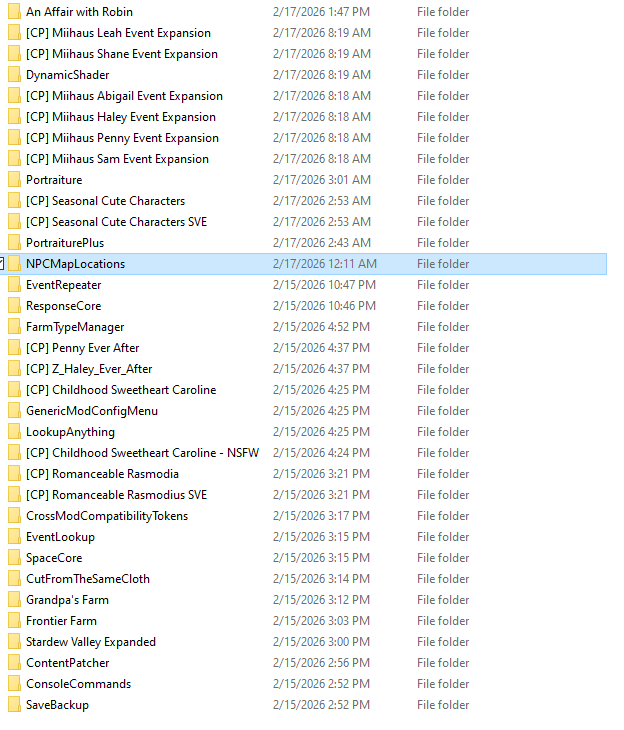Click the folder icon next to ContentPatcher

coord(14,662)
